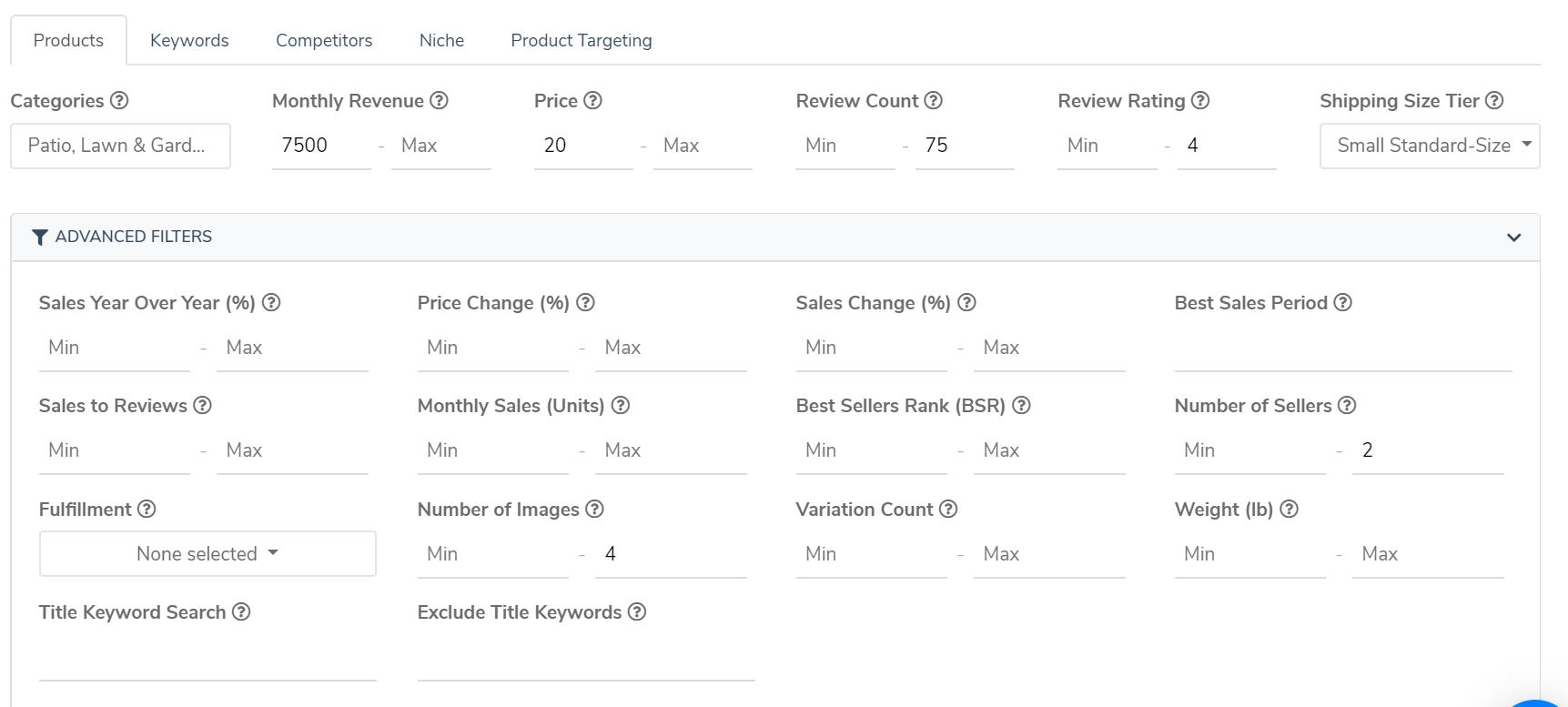Click the Monthly Revenue help icon
The width and height of the screenshot is (1568, 707).
[439, 101]
